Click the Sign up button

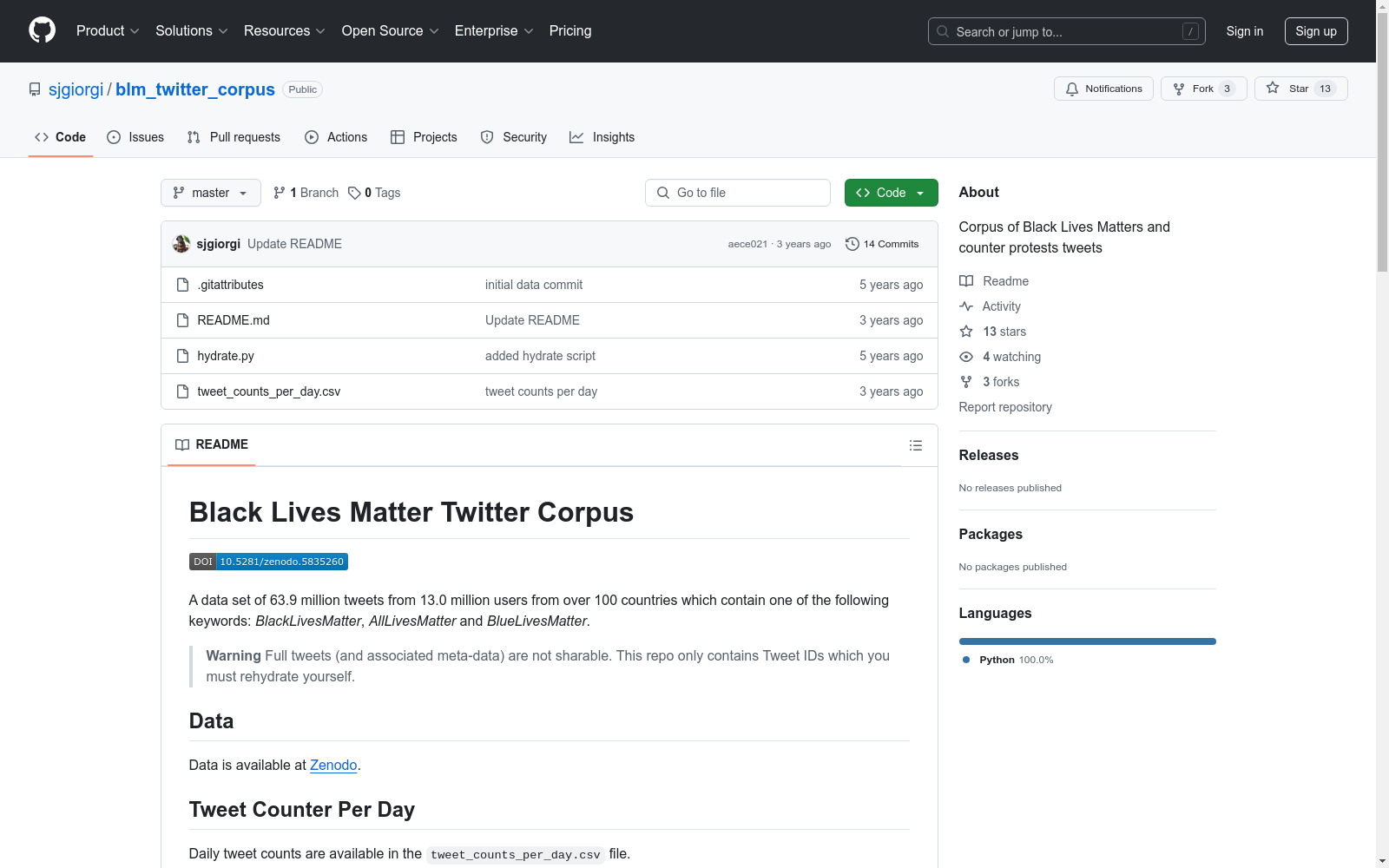click(x=1316, y=31)
